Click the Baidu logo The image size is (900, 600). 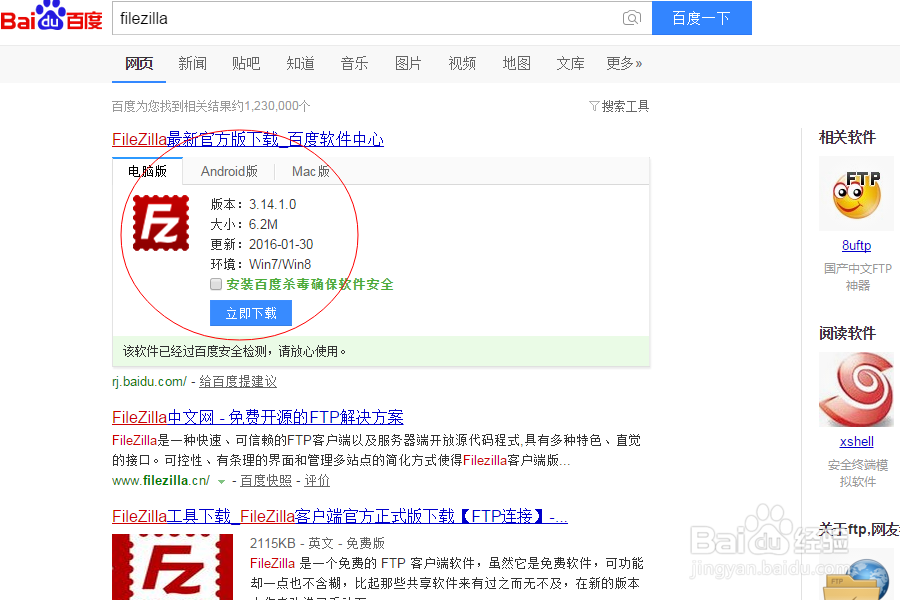pyautogui.click(x=51, y=17)
